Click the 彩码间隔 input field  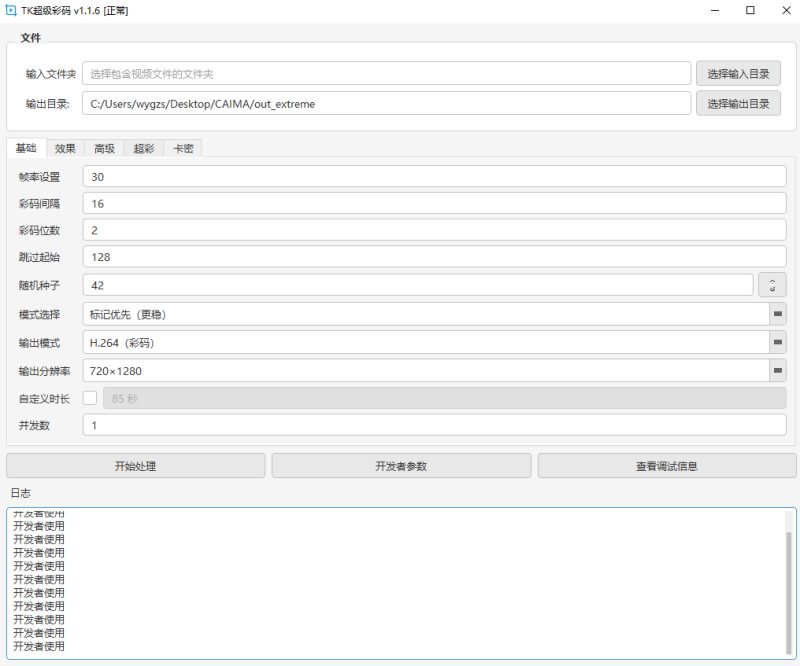pyautogui.click(x=434, y=204)
